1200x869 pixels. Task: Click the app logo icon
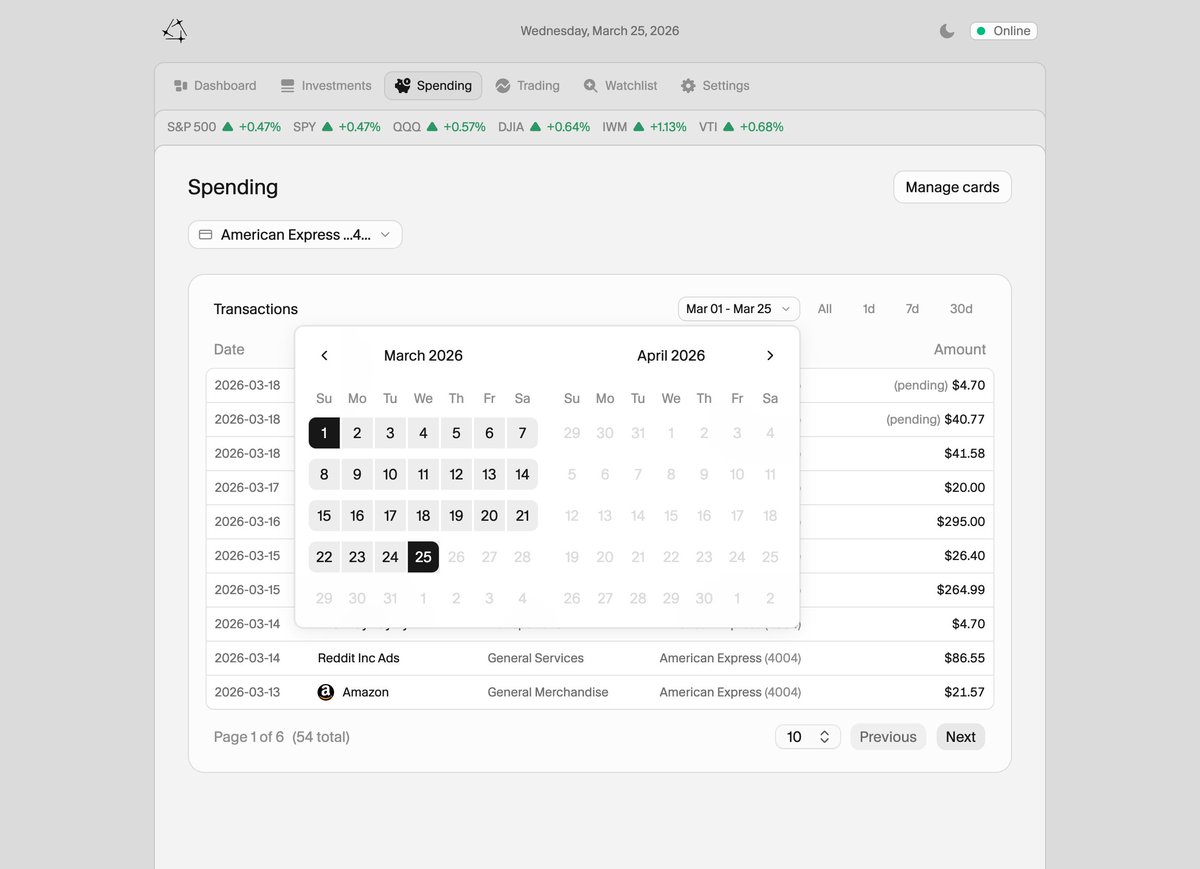[x=175, y=31]
